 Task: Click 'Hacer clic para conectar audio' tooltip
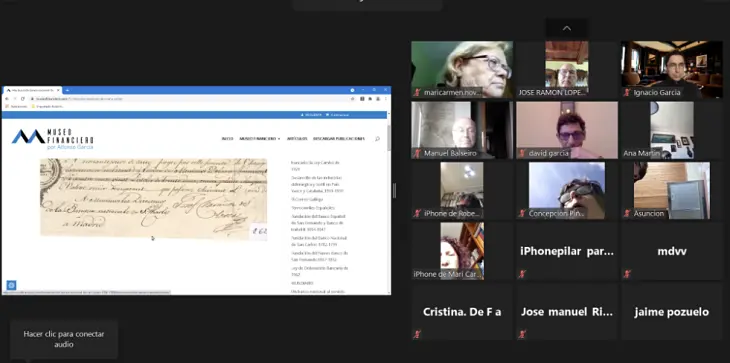click(64, 339)
